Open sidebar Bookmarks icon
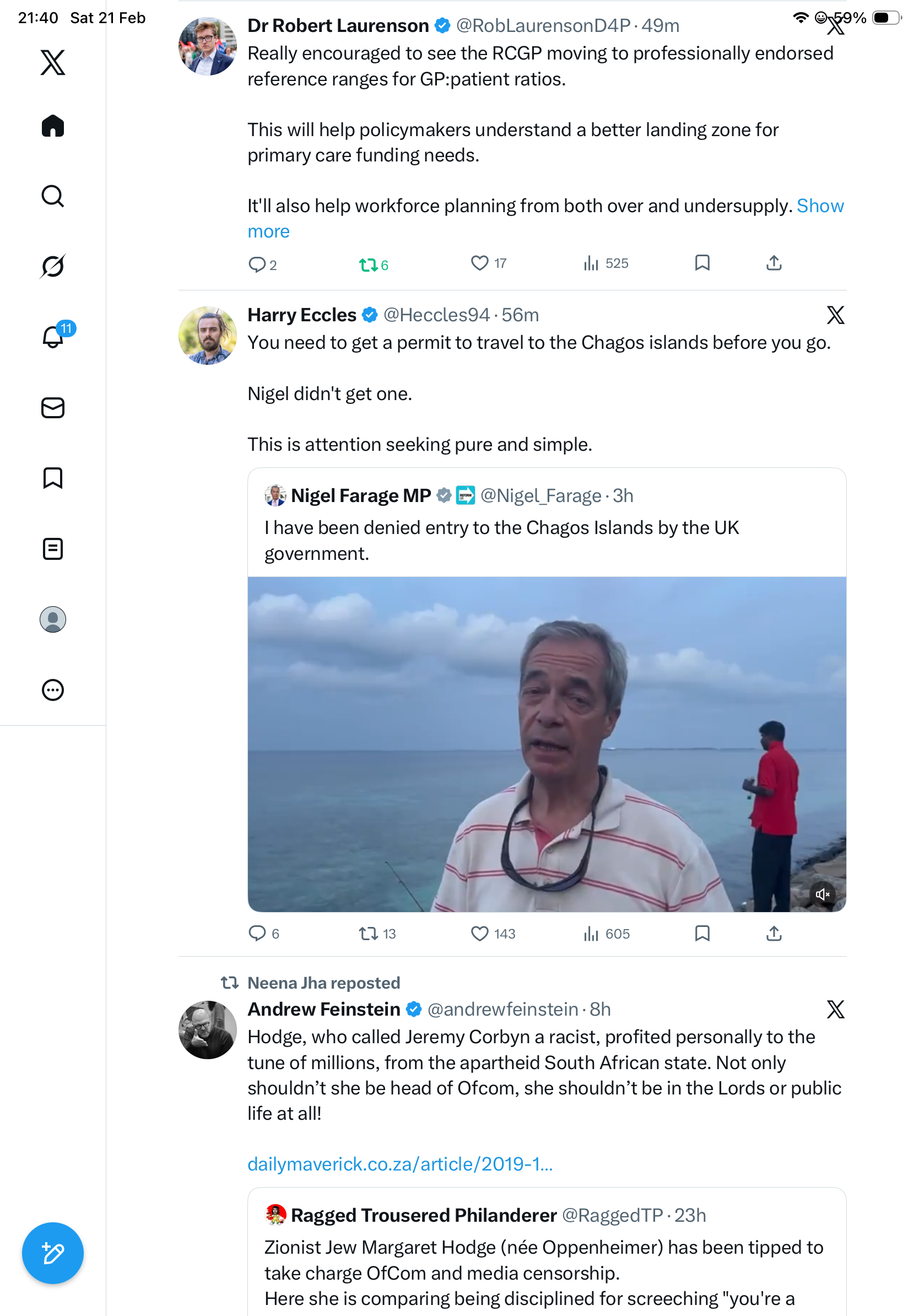 click(53, 478)
